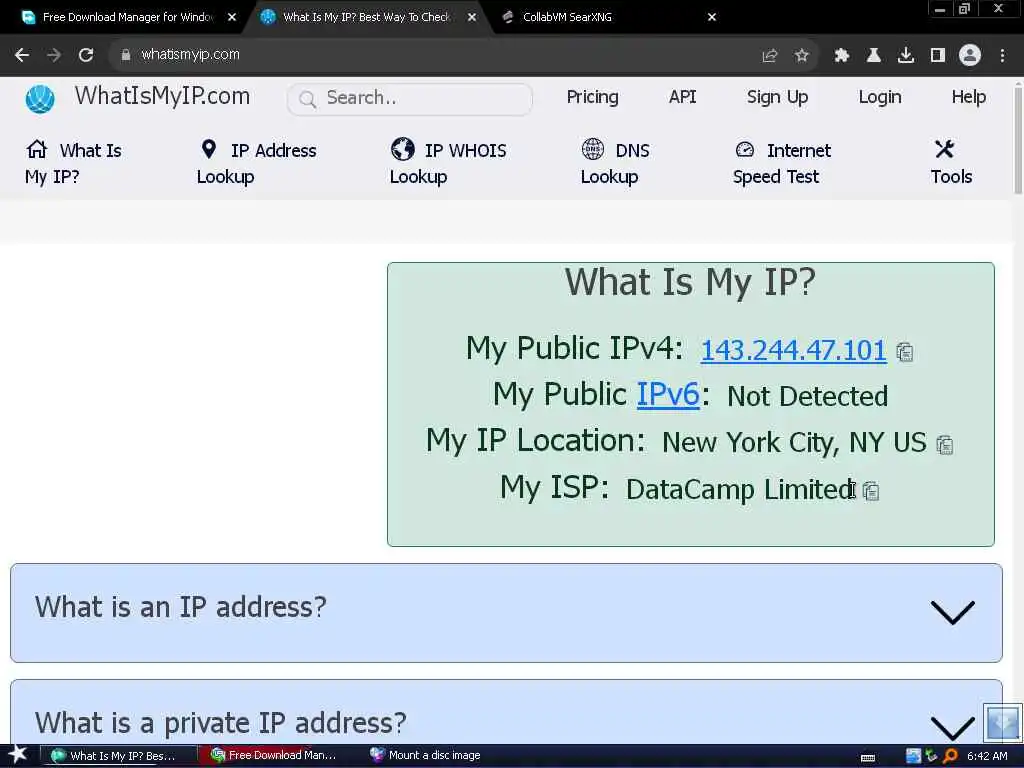This screenshot has height=768, width=1024.
Task: Focus the site Search field
Action: click(x=409, y=99)
